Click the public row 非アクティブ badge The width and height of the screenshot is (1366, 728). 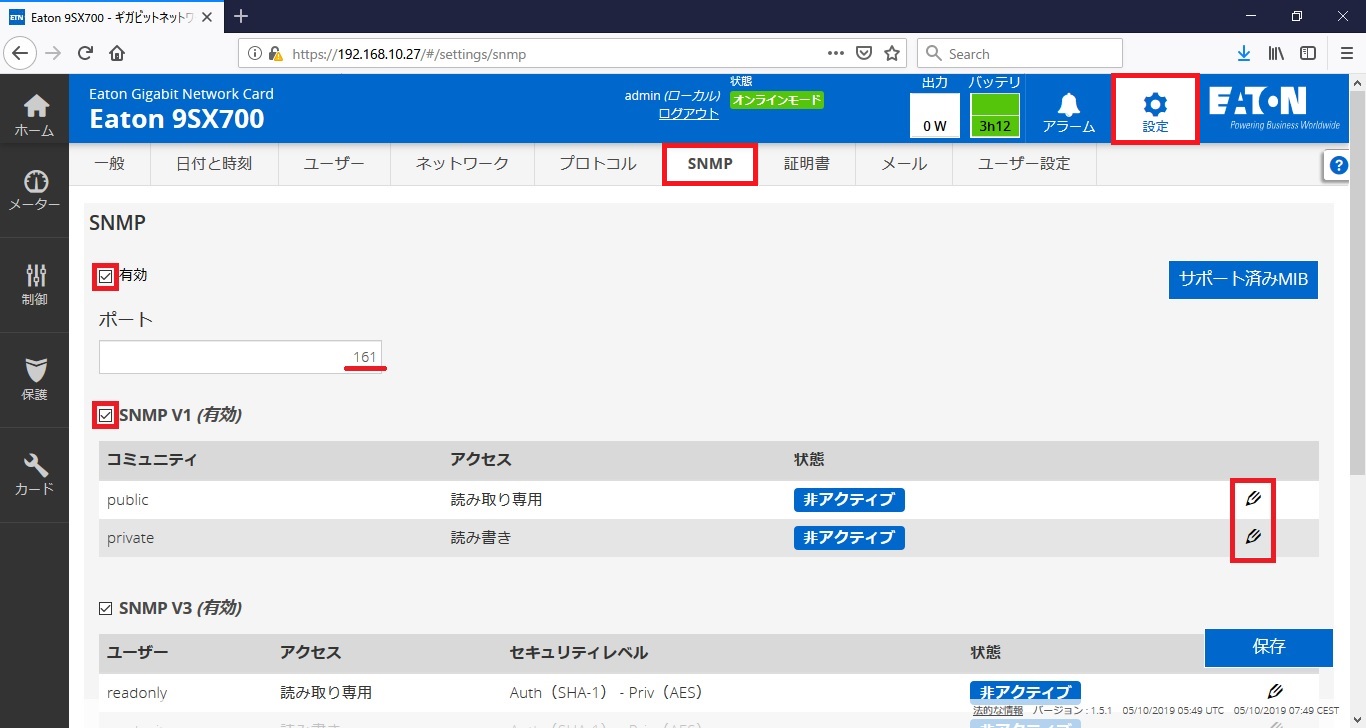(849, 499)
